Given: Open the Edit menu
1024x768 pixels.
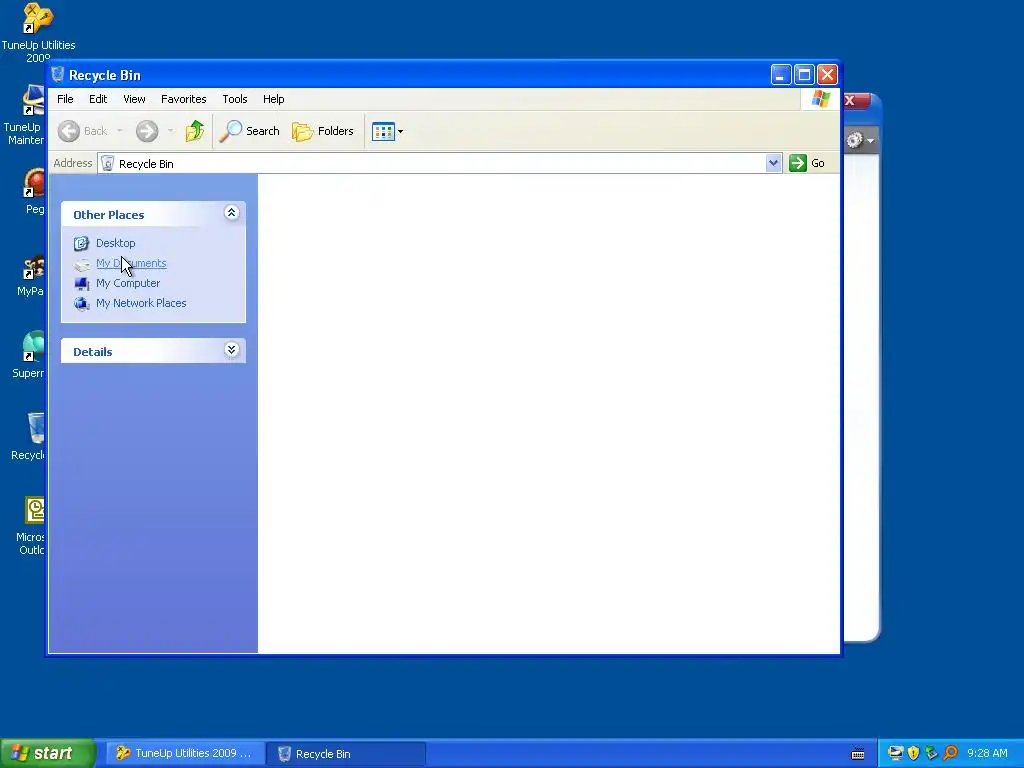Looking at the screenshot, I should (x=98, y=99).
